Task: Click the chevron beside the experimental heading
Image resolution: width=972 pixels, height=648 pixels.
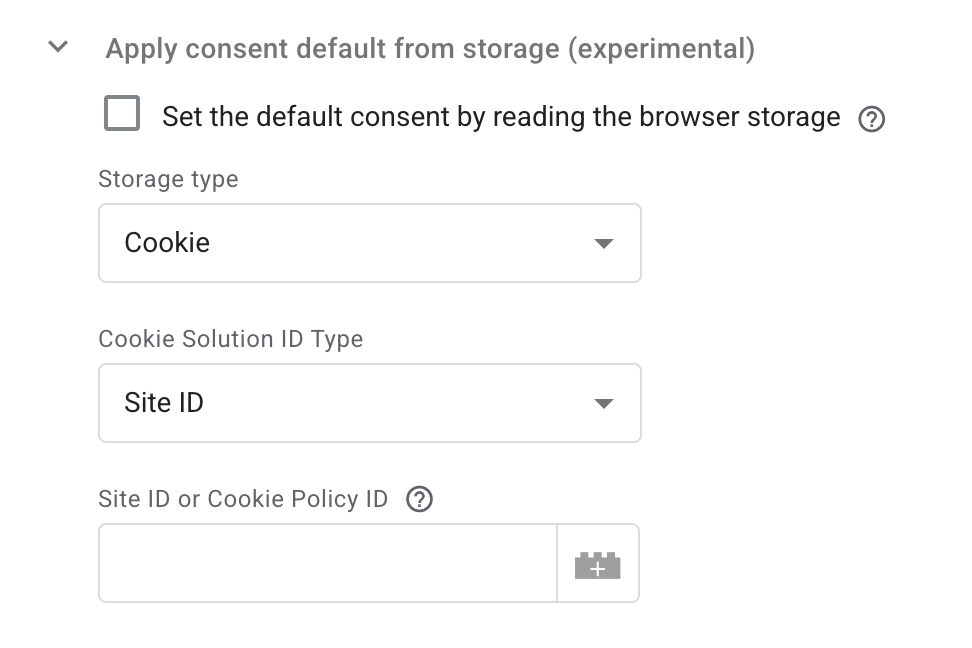Action: coord(57,46)
